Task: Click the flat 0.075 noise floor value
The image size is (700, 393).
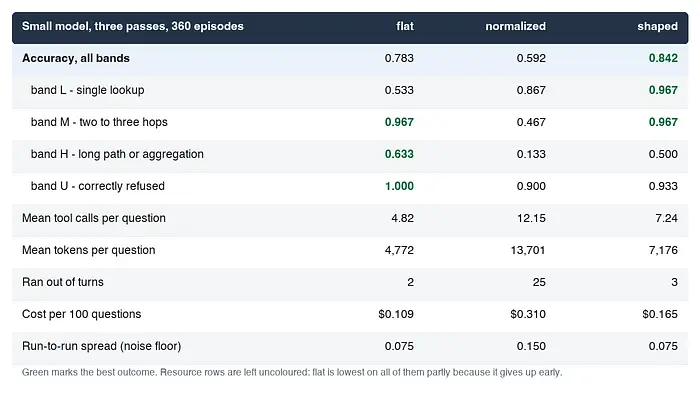Action: tap(399, 346)
